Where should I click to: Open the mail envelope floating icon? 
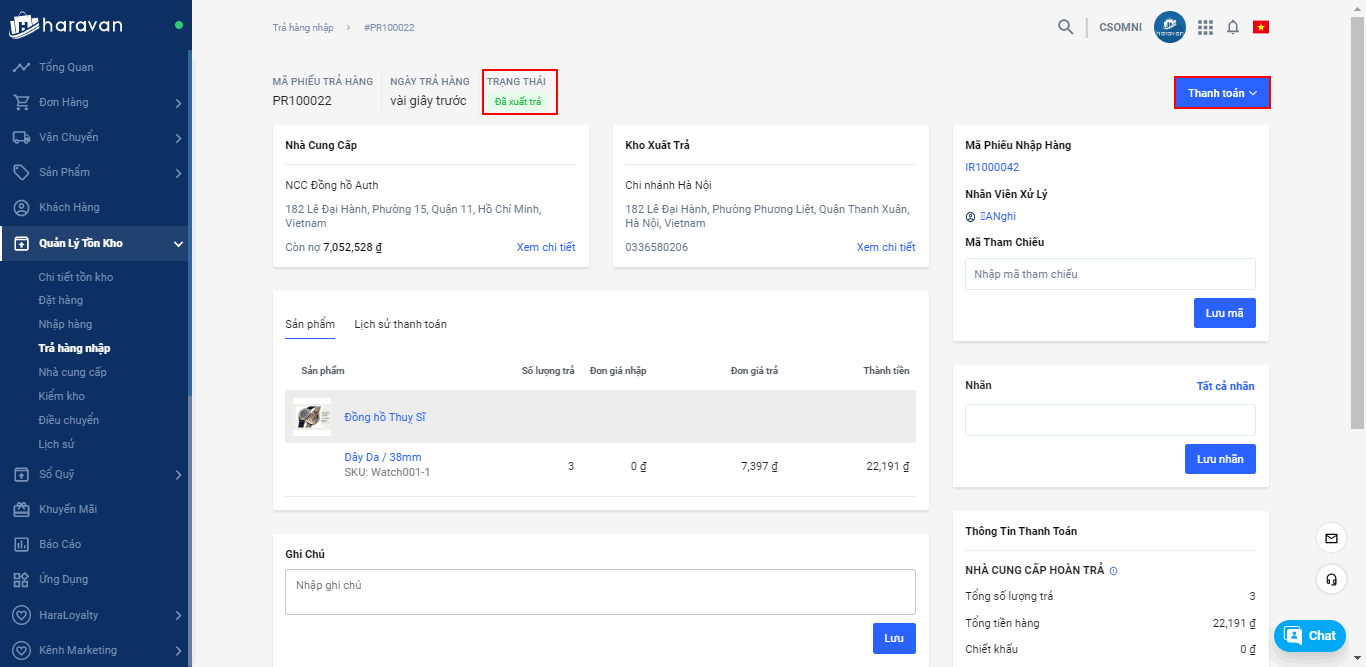pos(1331,538)
